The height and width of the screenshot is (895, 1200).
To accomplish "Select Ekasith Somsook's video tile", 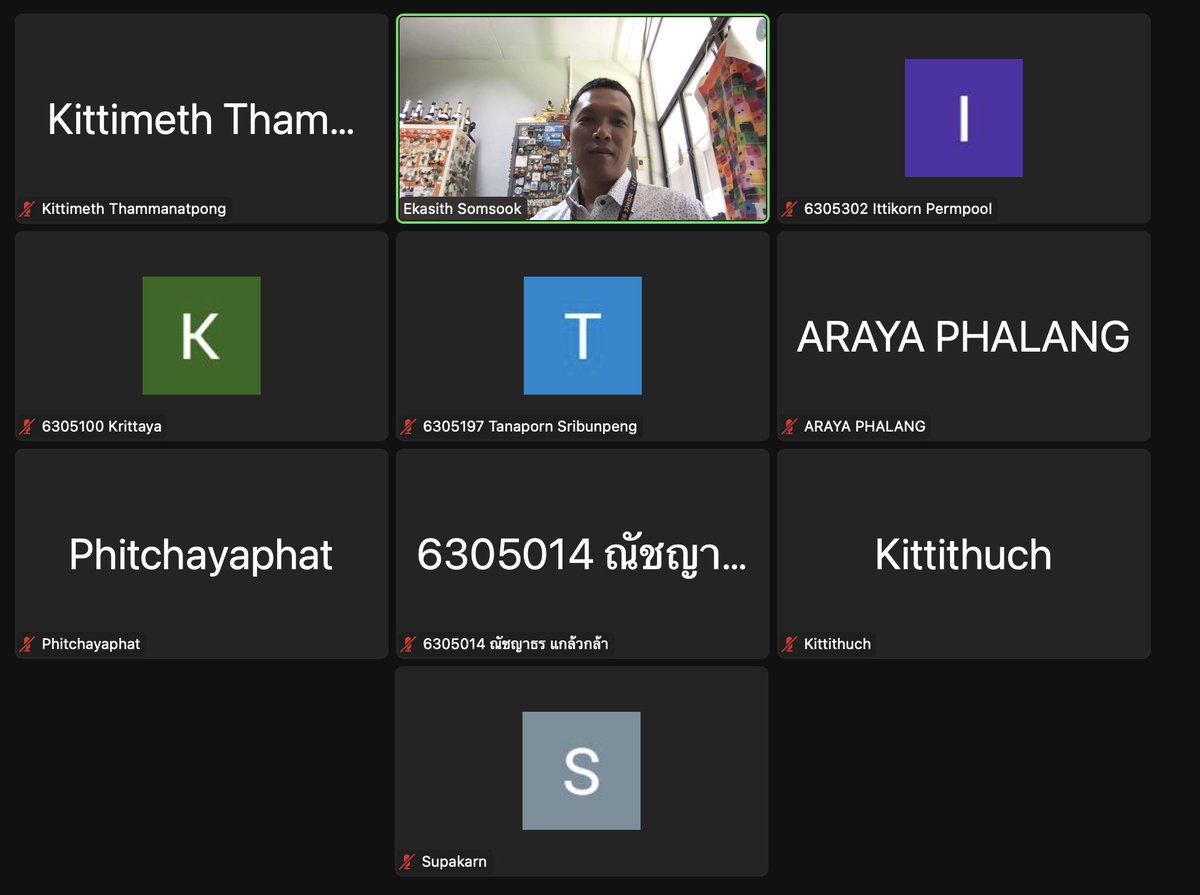I will click(x=583, y=118).
